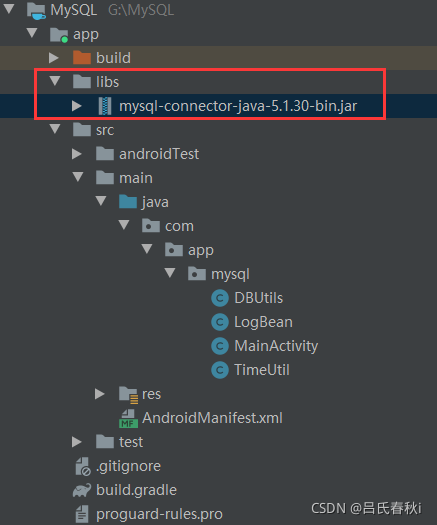Expand the res folder arrow
The width and height of the screenshot is (437, 525).
[100, 394]
